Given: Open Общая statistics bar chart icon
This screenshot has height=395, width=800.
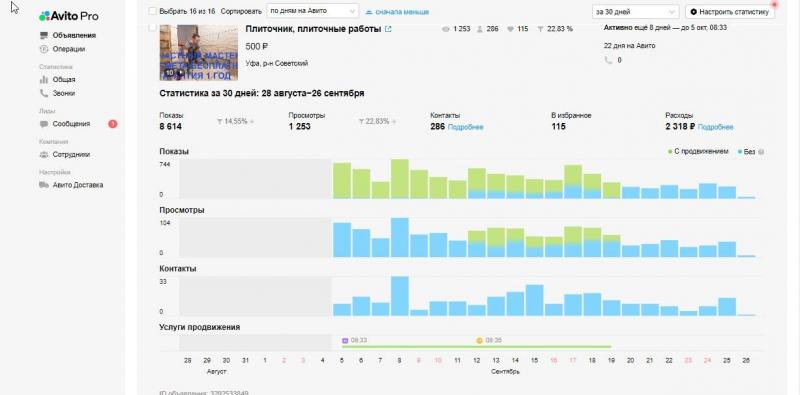Looking at the screenshot, I should [43, 80].
